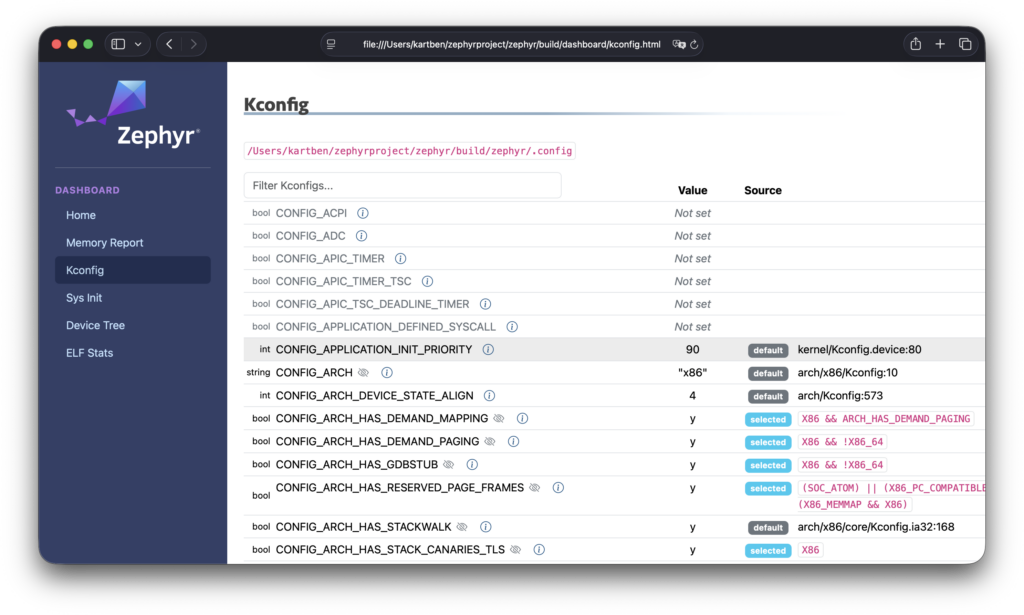Click info icon next to CONFIG_ACPI
The width and height of the screenshot is (1024, 615).
pyautogui.click(x=363, y=213)
